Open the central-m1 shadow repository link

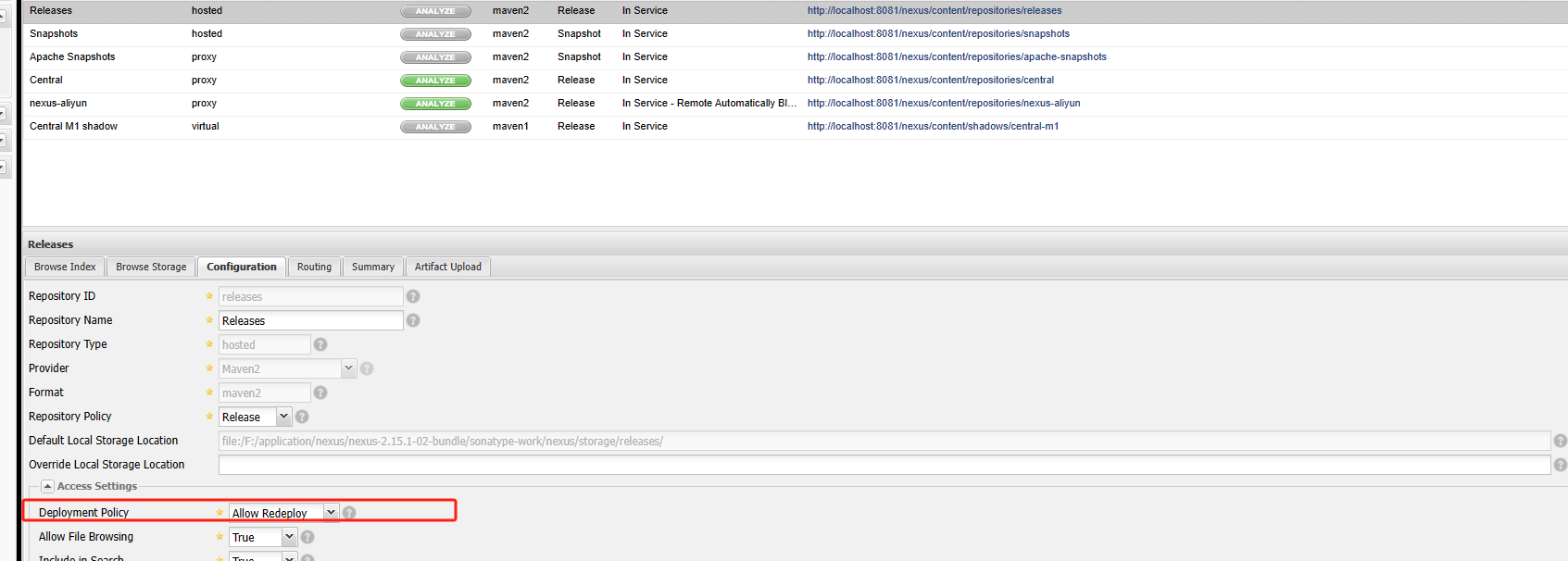click(933, 127)
